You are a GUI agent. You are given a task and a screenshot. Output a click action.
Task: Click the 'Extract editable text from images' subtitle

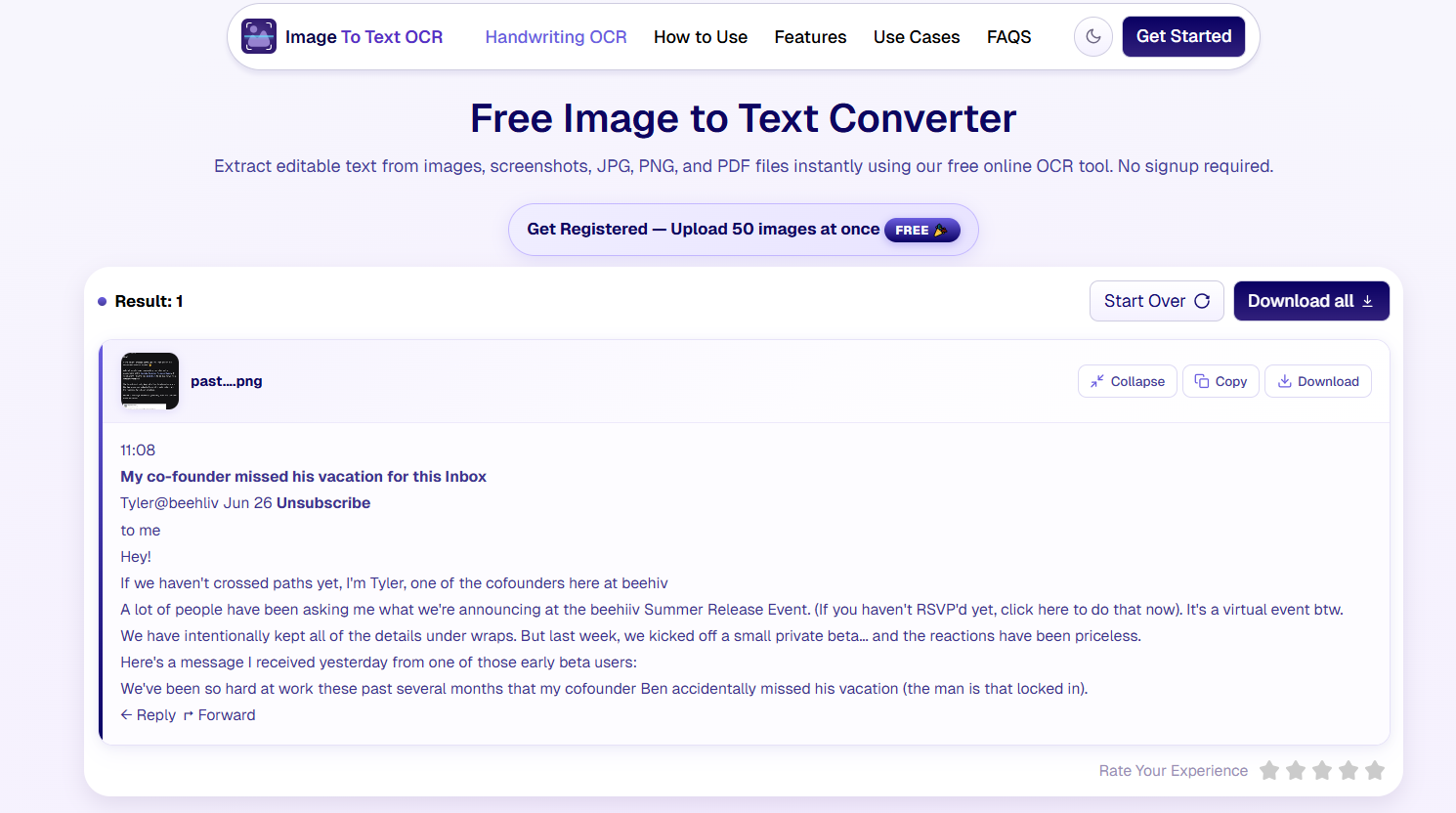click(x=744, y=166)
